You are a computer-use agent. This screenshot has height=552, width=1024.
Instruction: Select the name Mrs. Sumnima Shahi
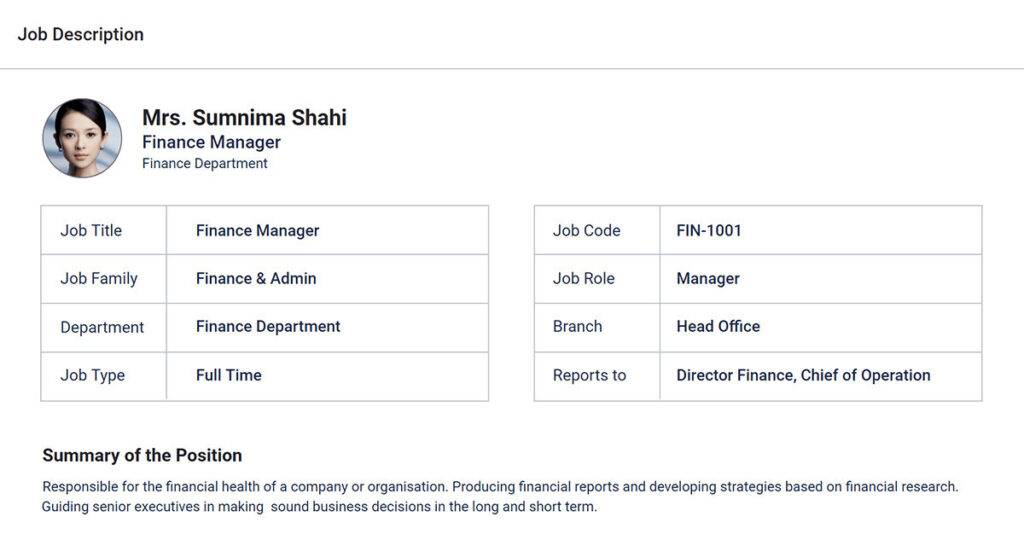(244, 118)
